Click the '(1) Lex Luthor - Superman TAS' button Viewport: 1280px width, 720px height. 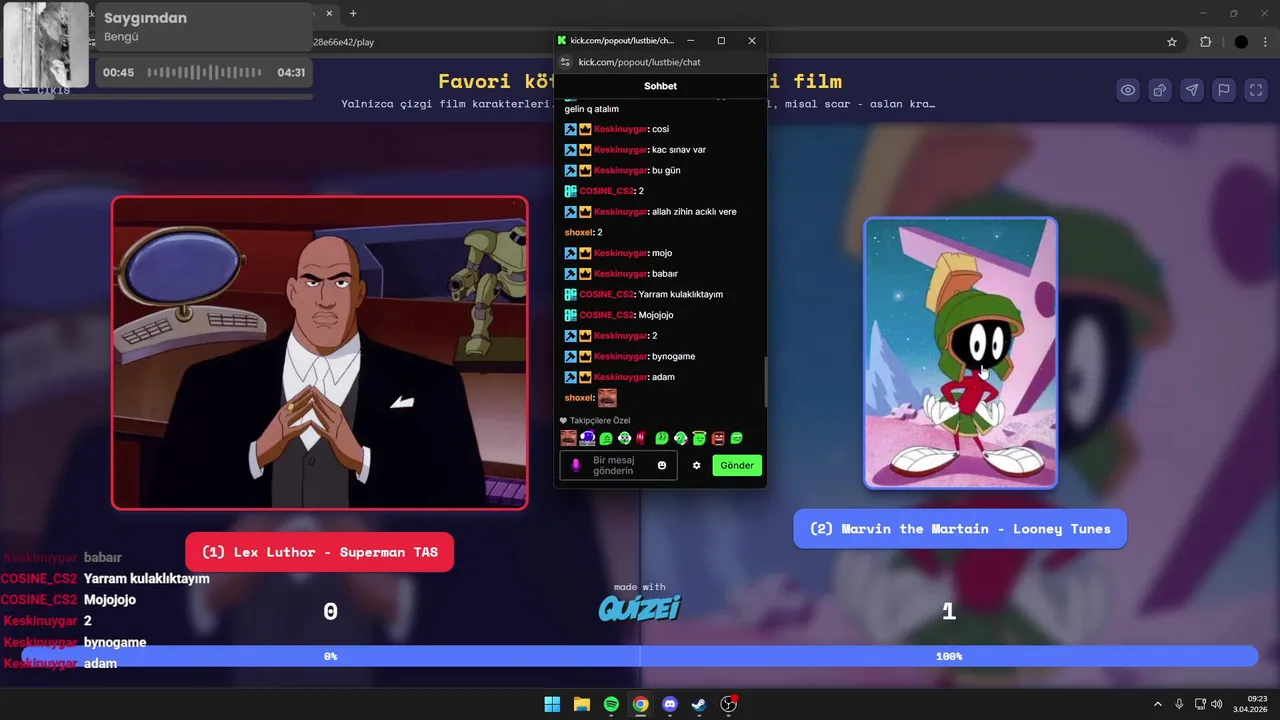pos(320,552)
